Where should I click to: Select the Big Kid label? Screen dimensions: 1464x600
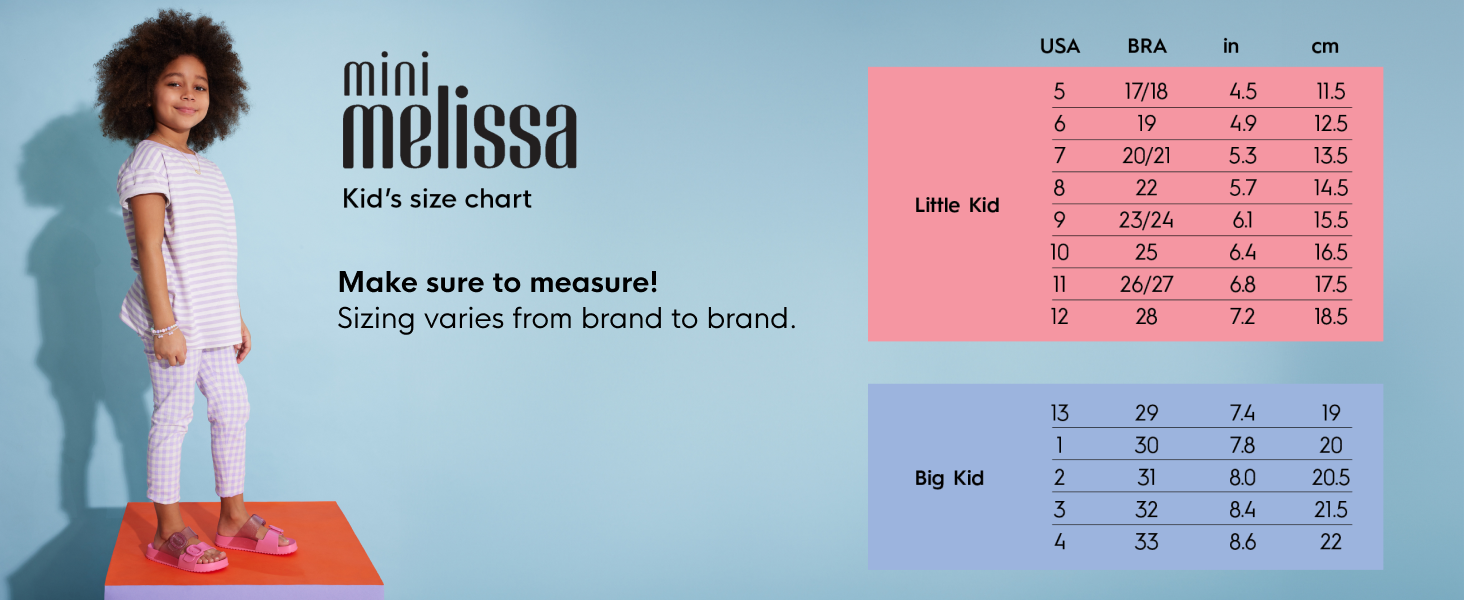[949, 478]
